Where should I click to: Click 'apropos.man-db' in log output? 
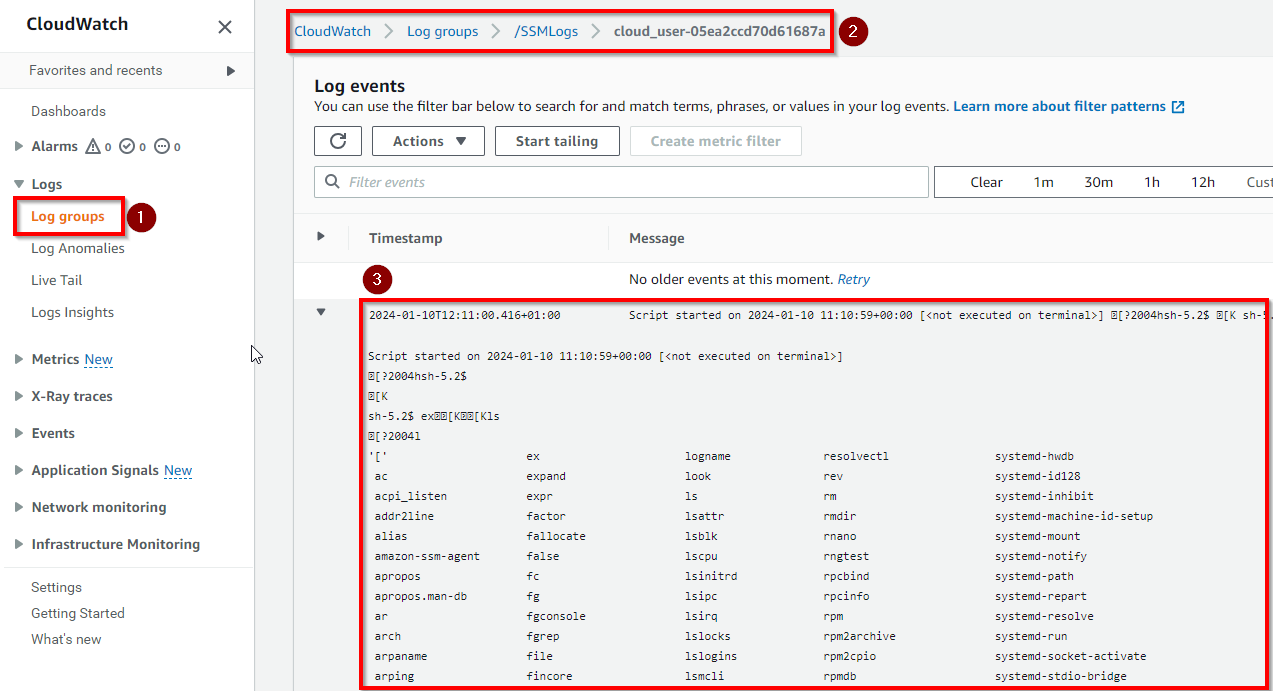pos(421,596)
